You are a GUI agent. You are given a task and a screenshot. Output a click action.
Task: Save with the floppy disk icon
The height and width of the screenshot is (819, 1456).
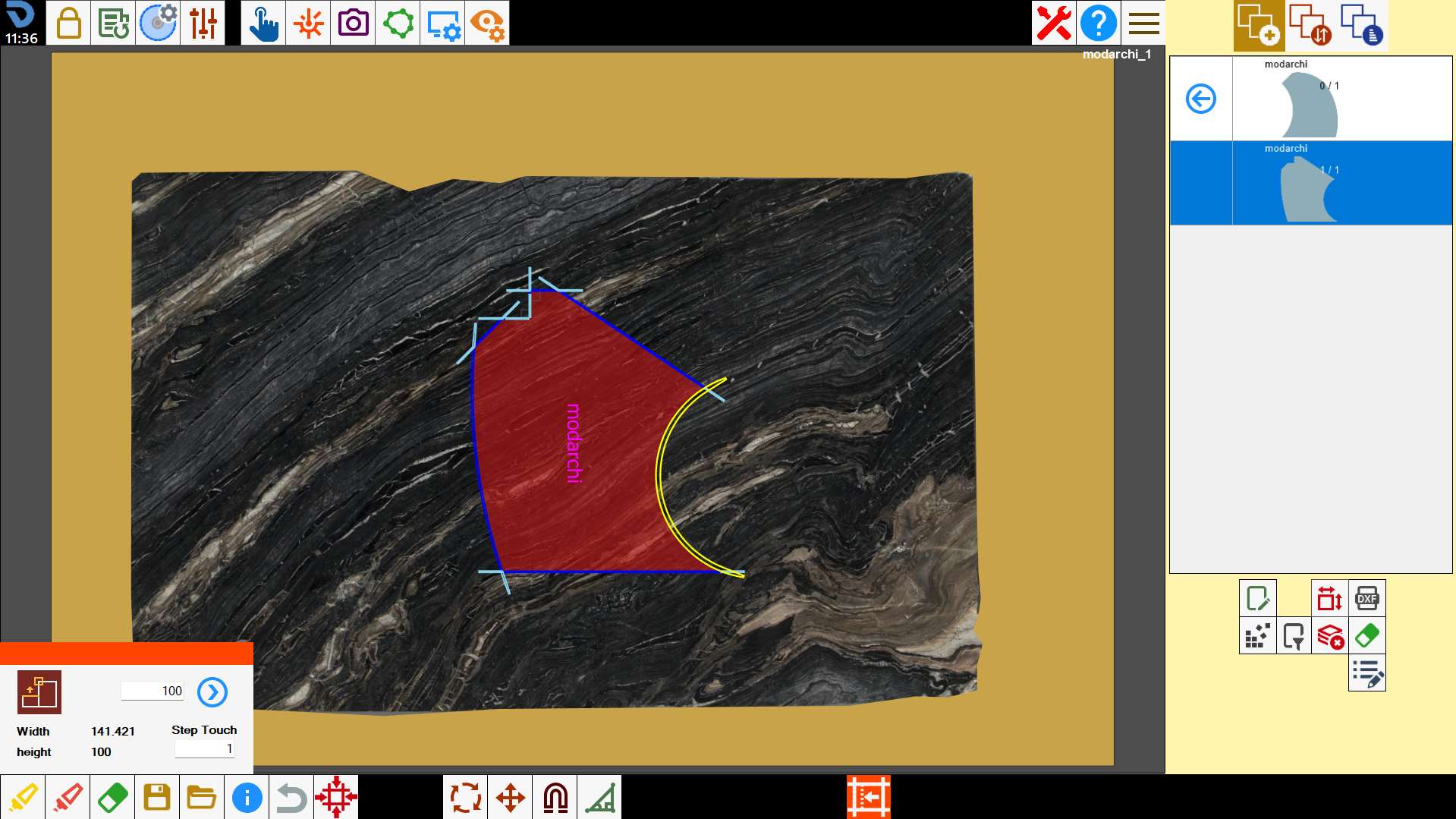(x=157, y=797)
